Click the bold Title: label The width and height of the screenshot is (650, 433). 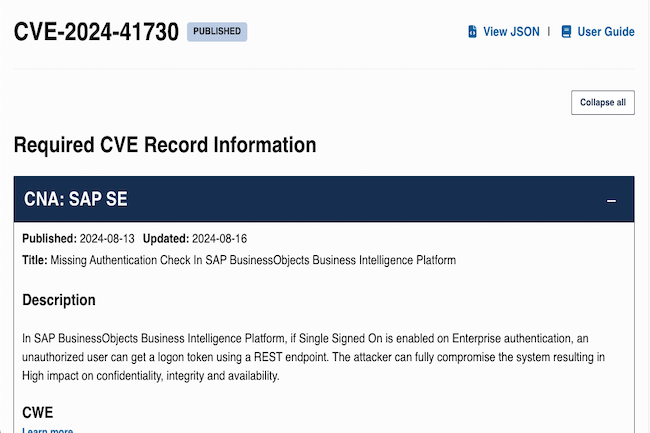click(36, 260)
